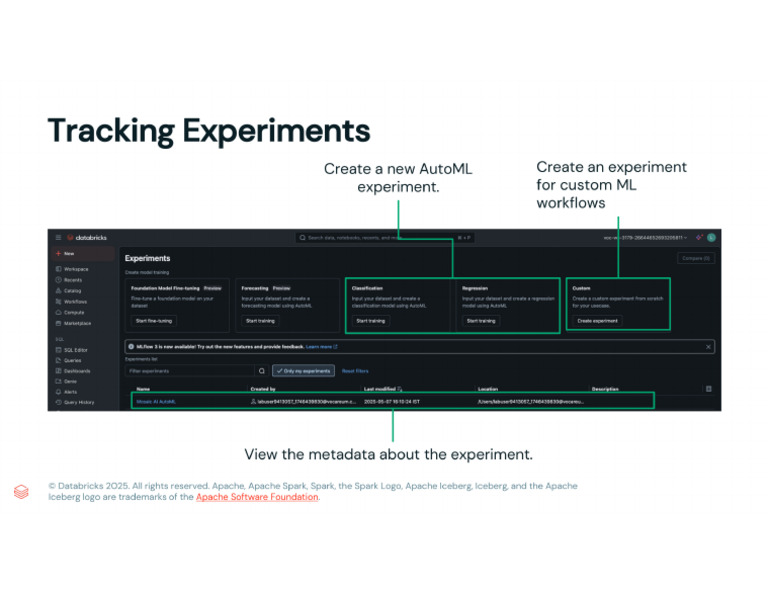
Task: Click the Recents clock icon
Action: pos(59,280)
